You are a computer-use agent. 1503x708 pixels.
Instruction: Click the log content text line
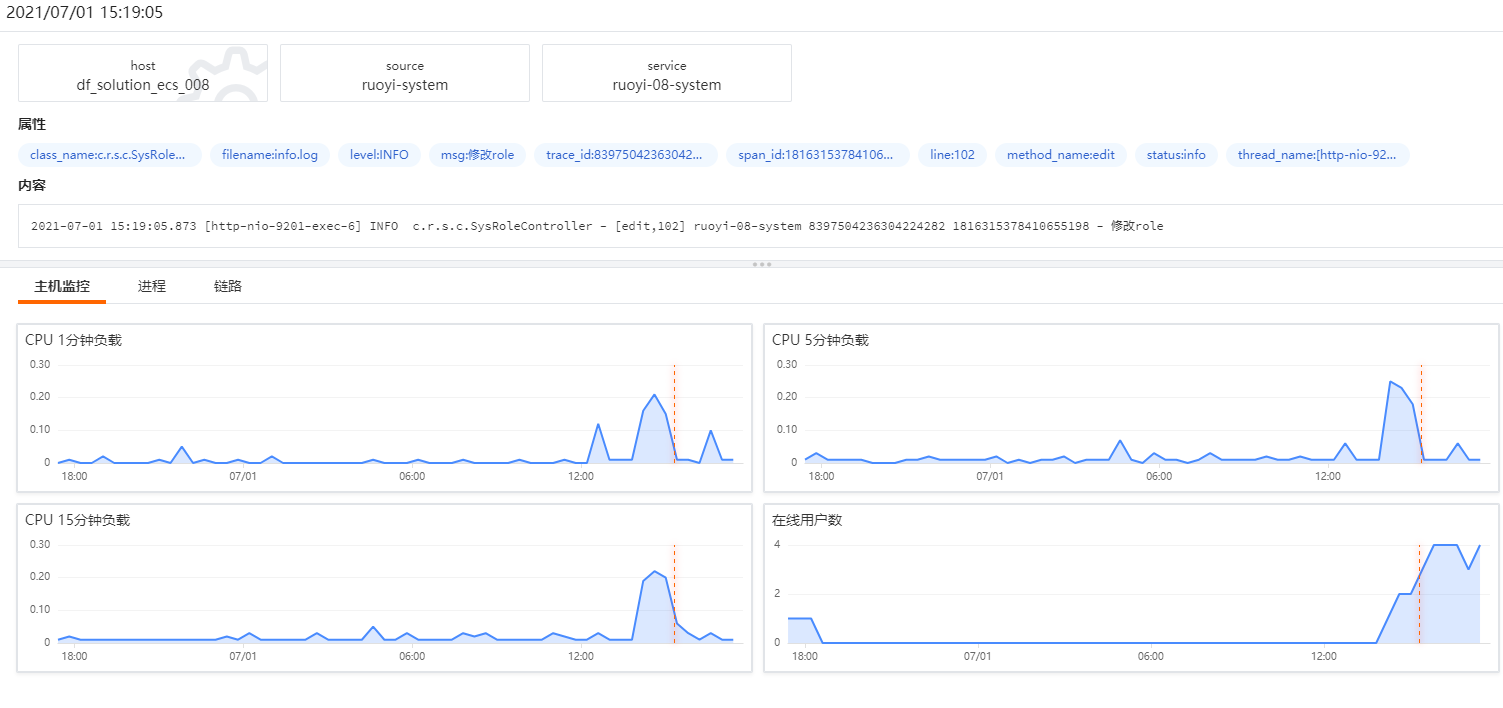597,226
